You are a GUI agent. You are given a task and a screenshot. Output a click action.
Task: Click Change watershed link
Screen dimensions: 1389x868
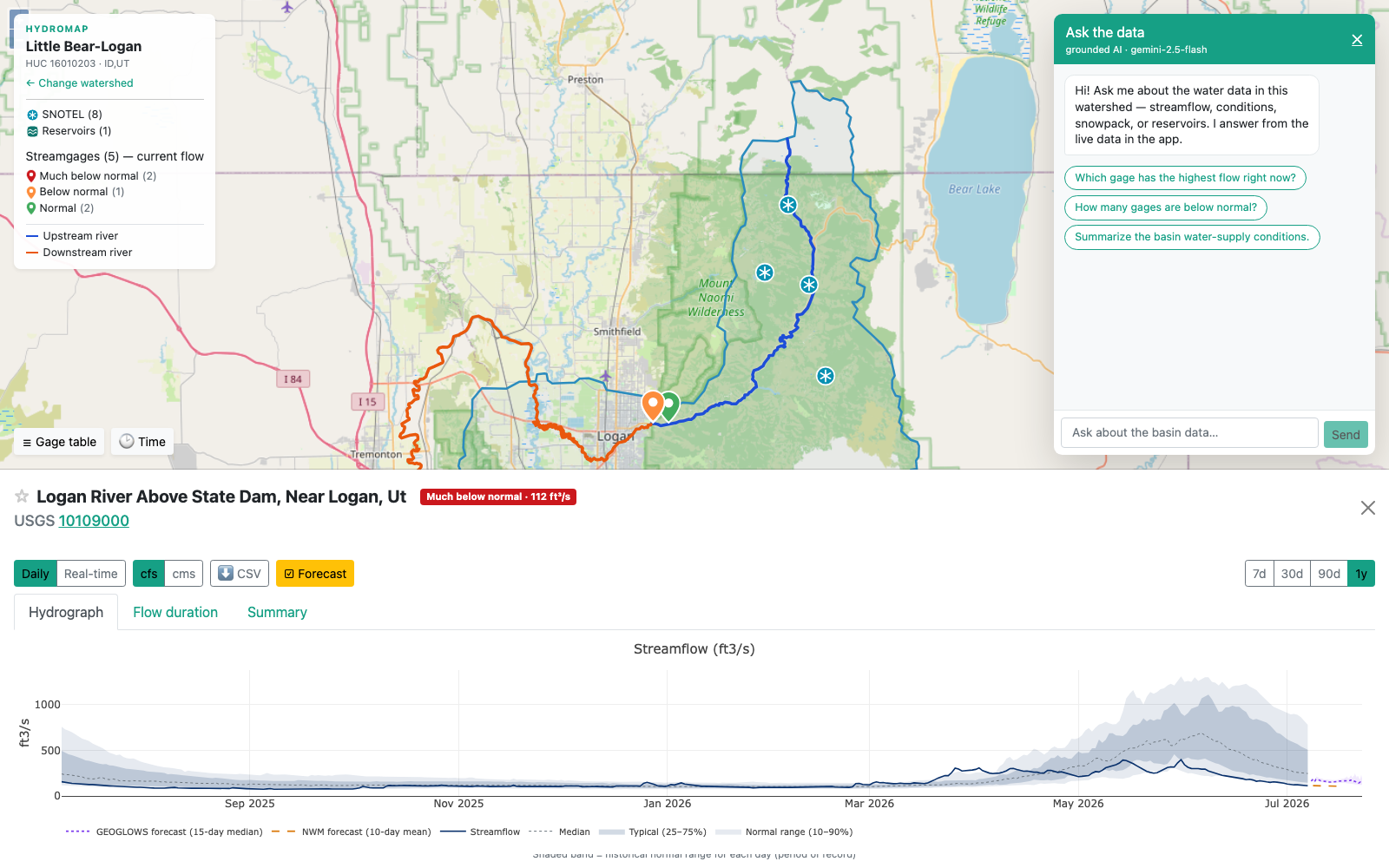coord(79,83)
